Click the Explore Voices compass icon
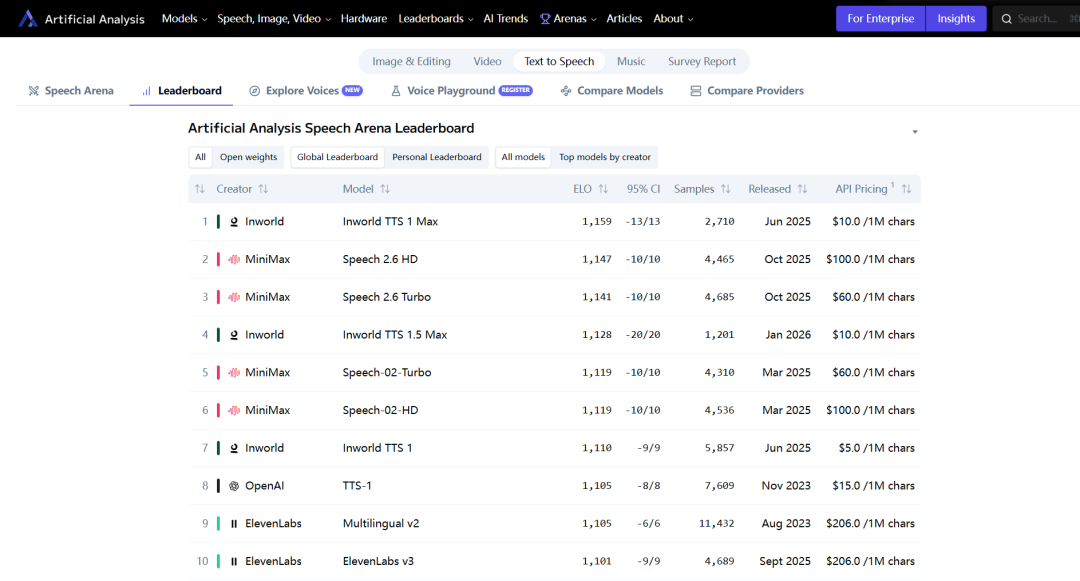Viewport: 1080px width, 581px height. pos(255,91)
